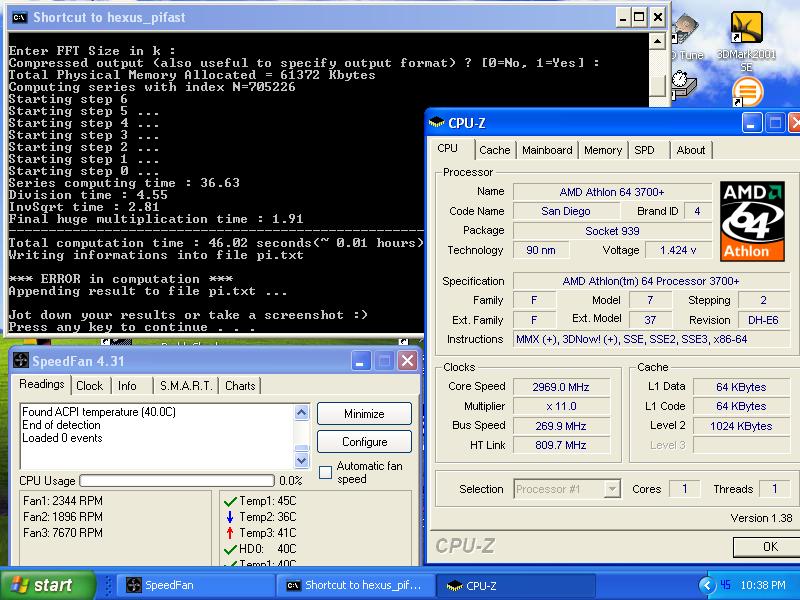Click the Technology 90 nm value
The image size is (800, 600).
(541, 250)
